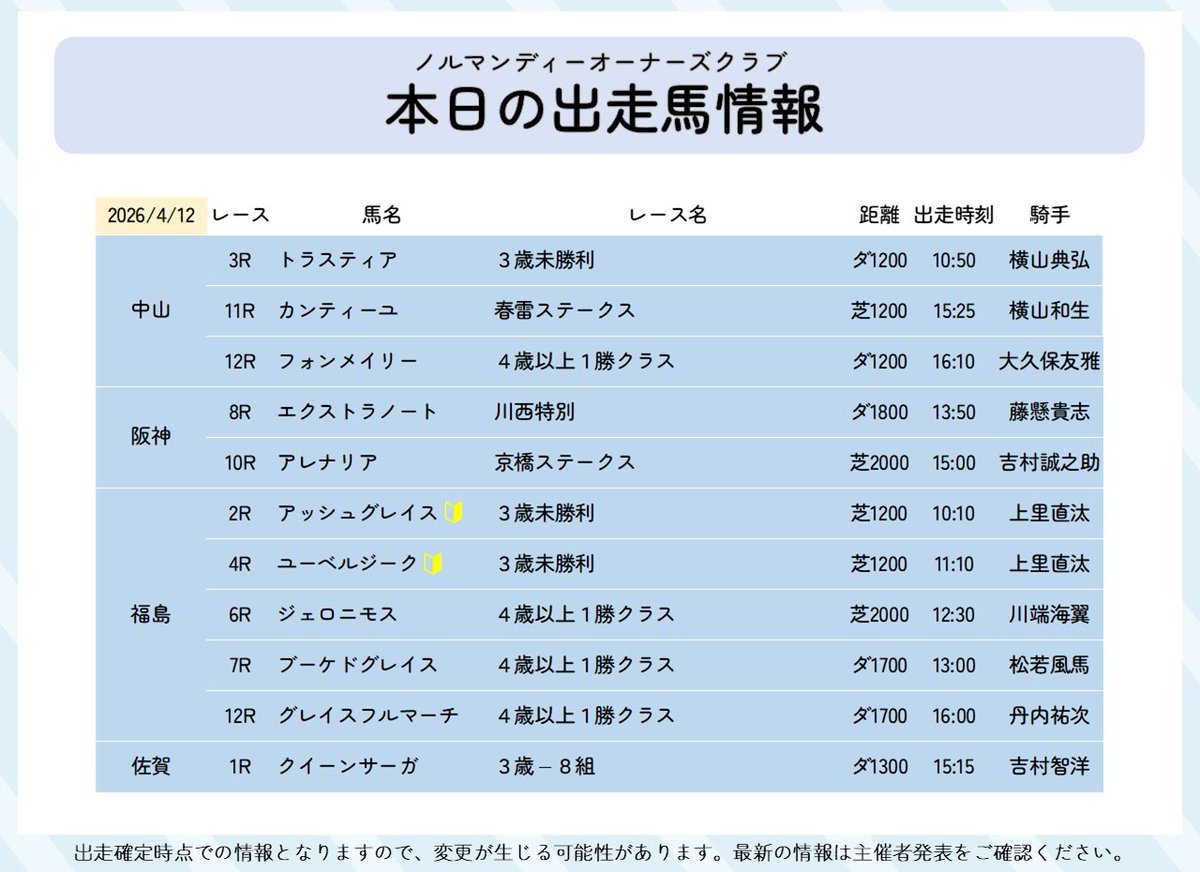Click start time 16:00
This screenshot has width=1200, height=872.
954,715
